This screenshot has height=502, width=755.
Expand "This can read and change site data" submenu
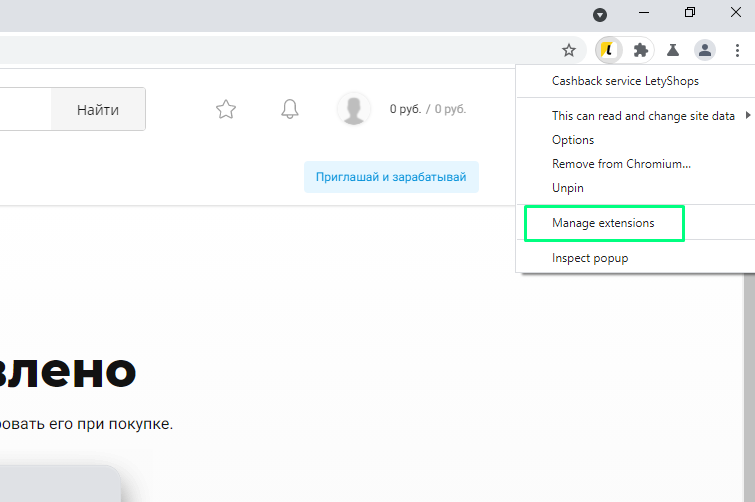click(x=635, y=116)
